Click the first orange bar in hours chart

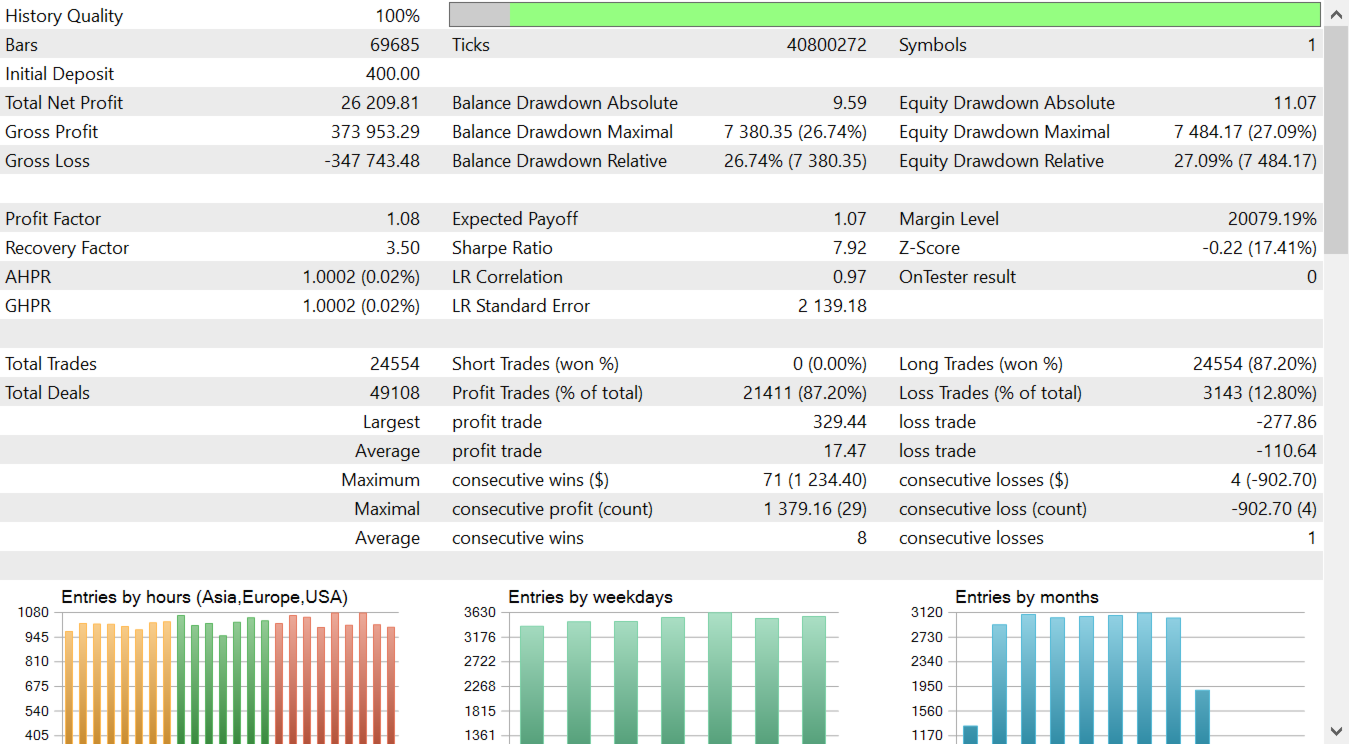click(x=69, y=687)
